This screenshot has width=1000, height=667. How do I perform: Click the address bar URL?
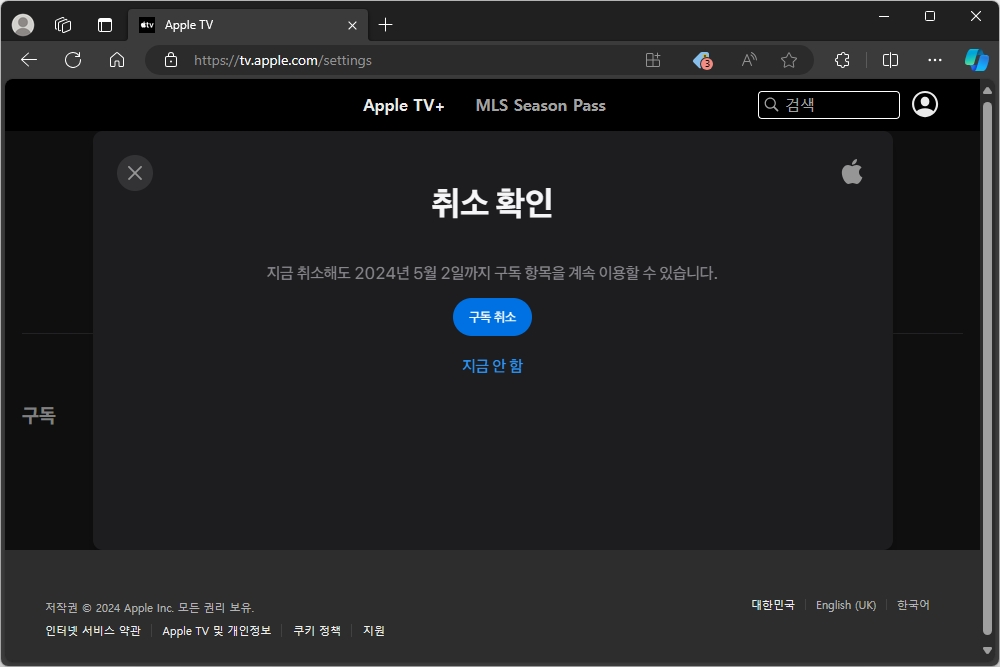pos(283,60)
